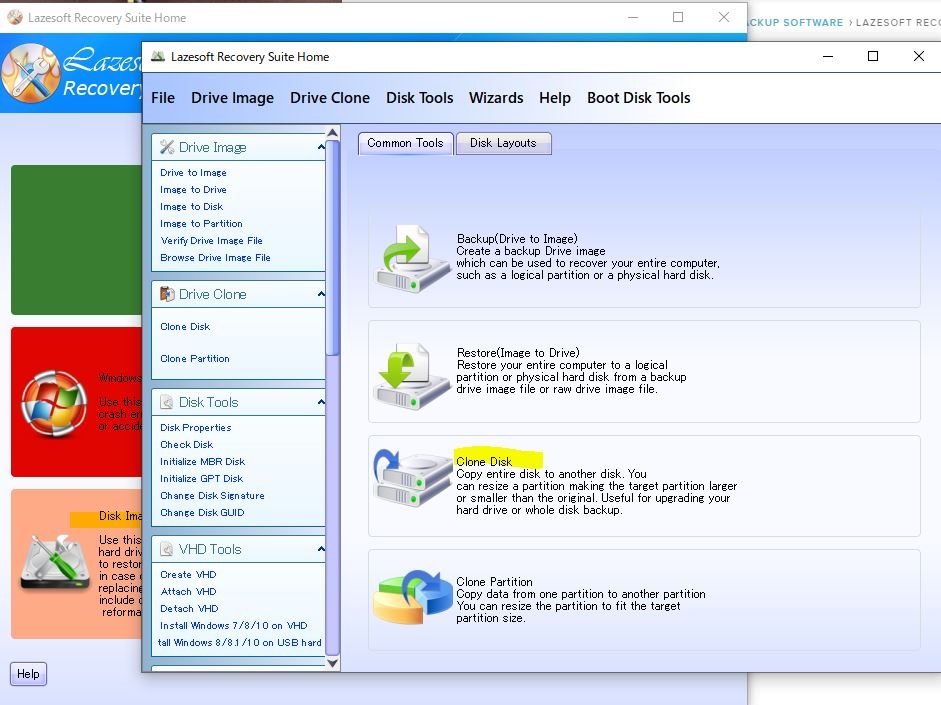Click the Clone Partition pie chart icon
The image size is (941, 705).
412,598
